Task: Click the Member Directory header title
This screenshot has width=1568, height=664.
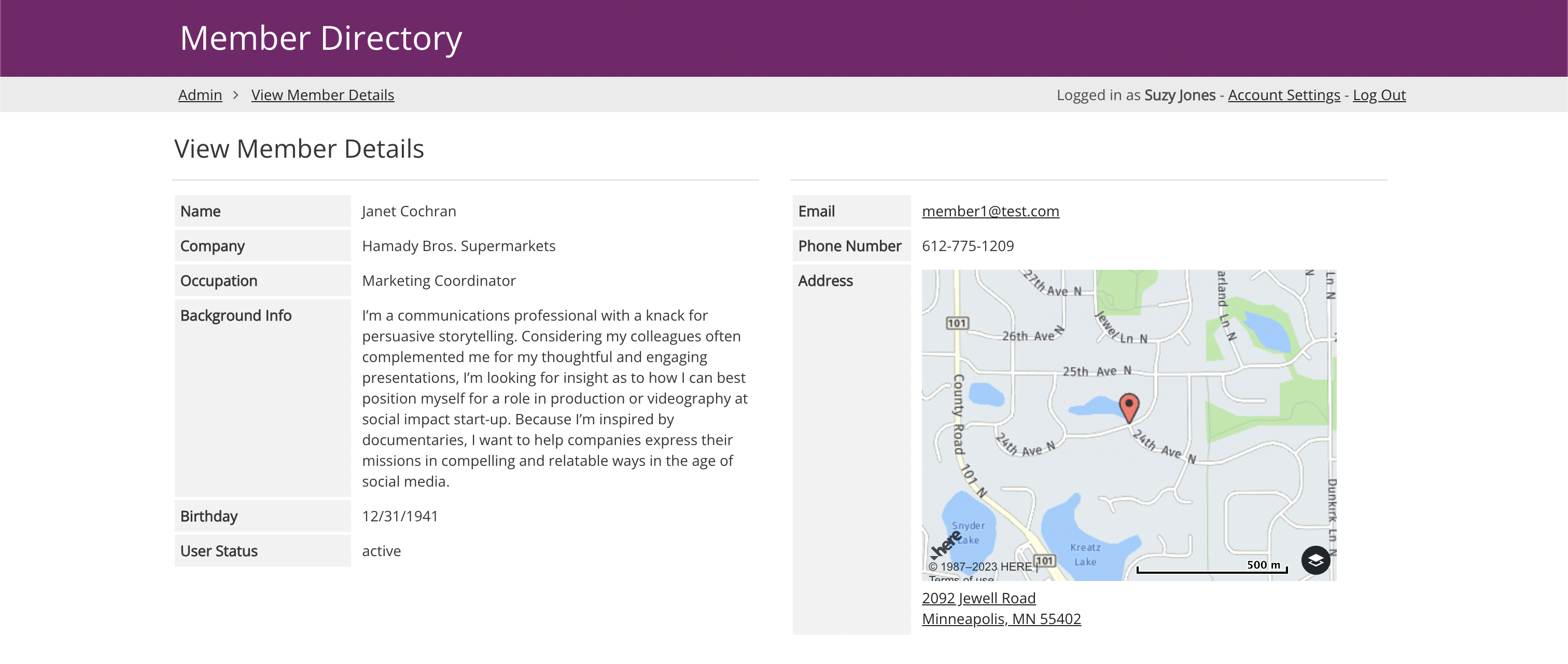Action: [x=321, y=38]
